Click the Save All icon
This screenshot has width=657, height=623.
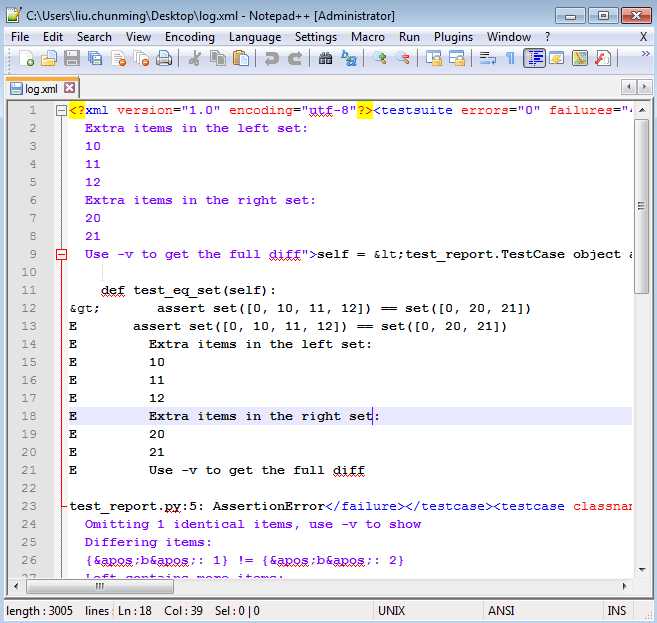pyautogui.click(x=95, y=58)
